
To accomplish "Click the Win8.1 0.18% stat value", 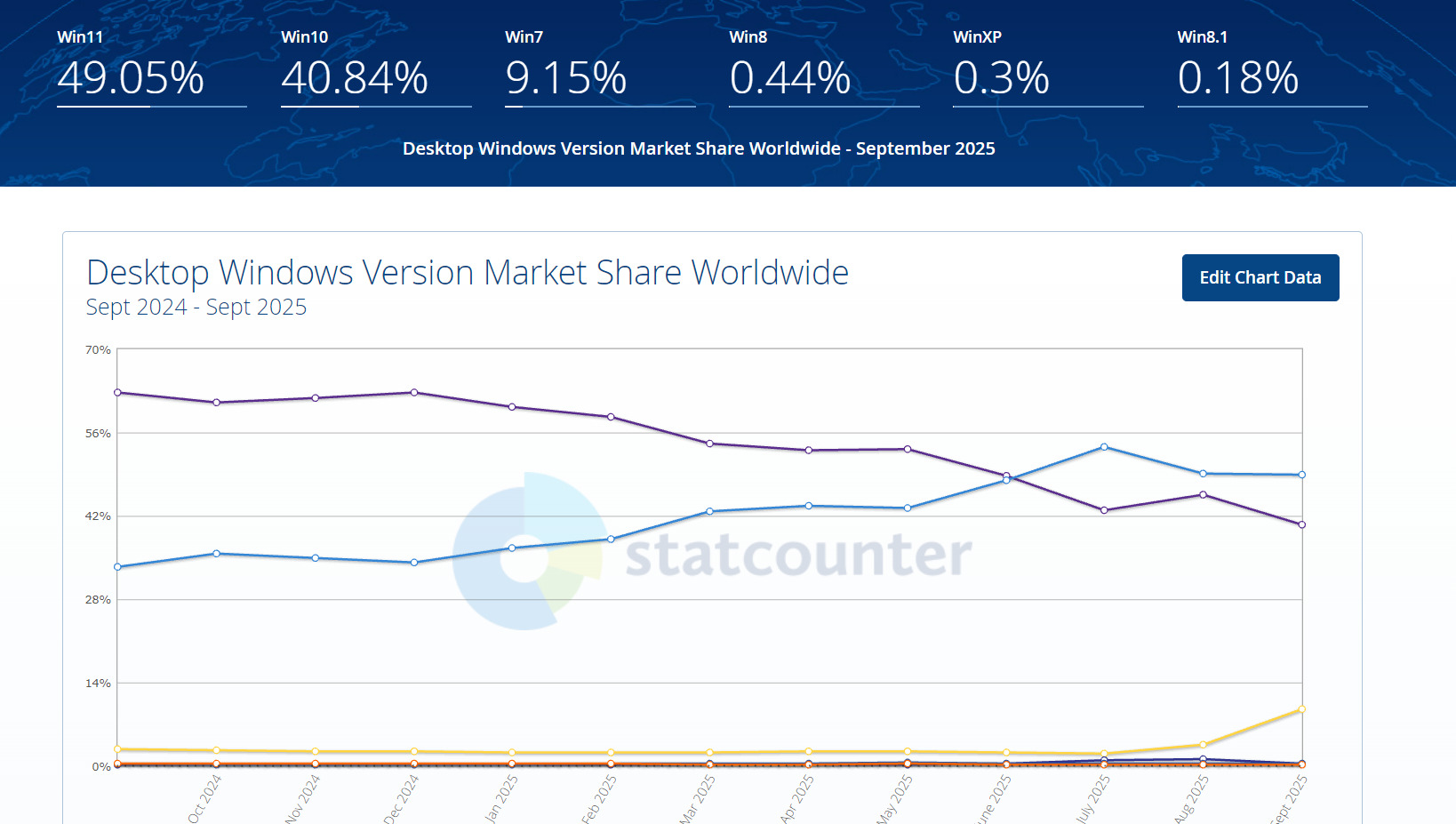I will tap(1238, 77).
